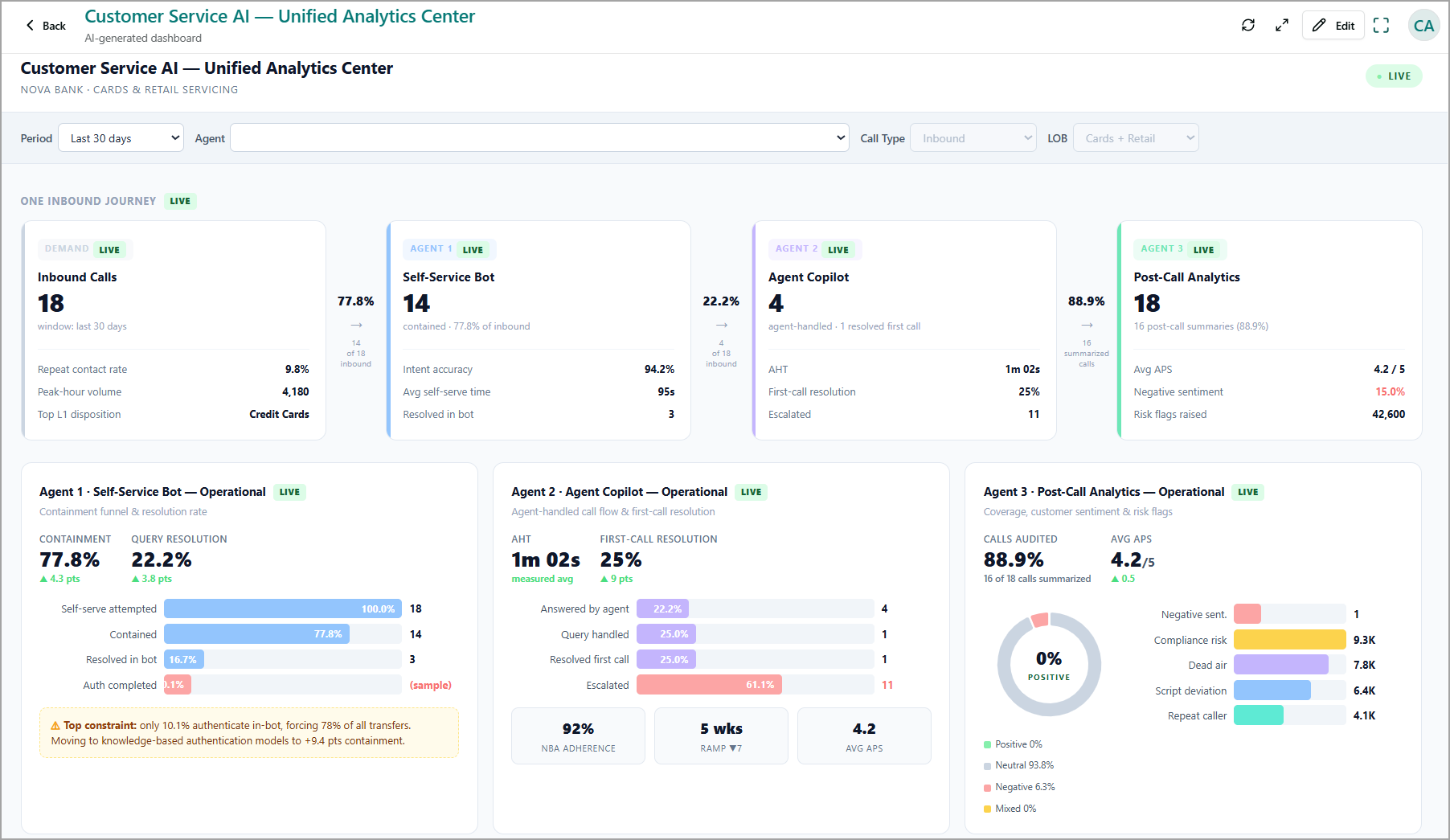Screen dimensions: 1450x840
Task: Open the Call Type dropdown set to Inbound
Action: click(x=973, y=137)
